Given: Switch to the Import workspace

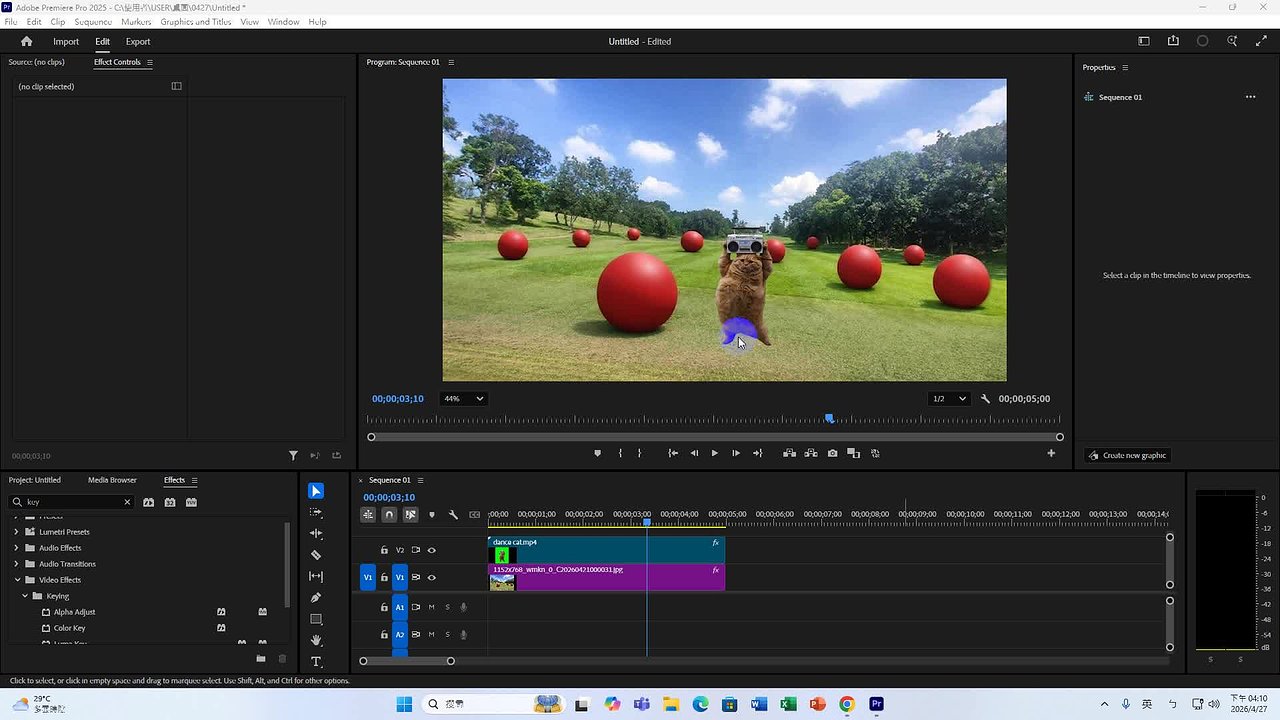Looking at the screenshot, I should click(66, 42).
